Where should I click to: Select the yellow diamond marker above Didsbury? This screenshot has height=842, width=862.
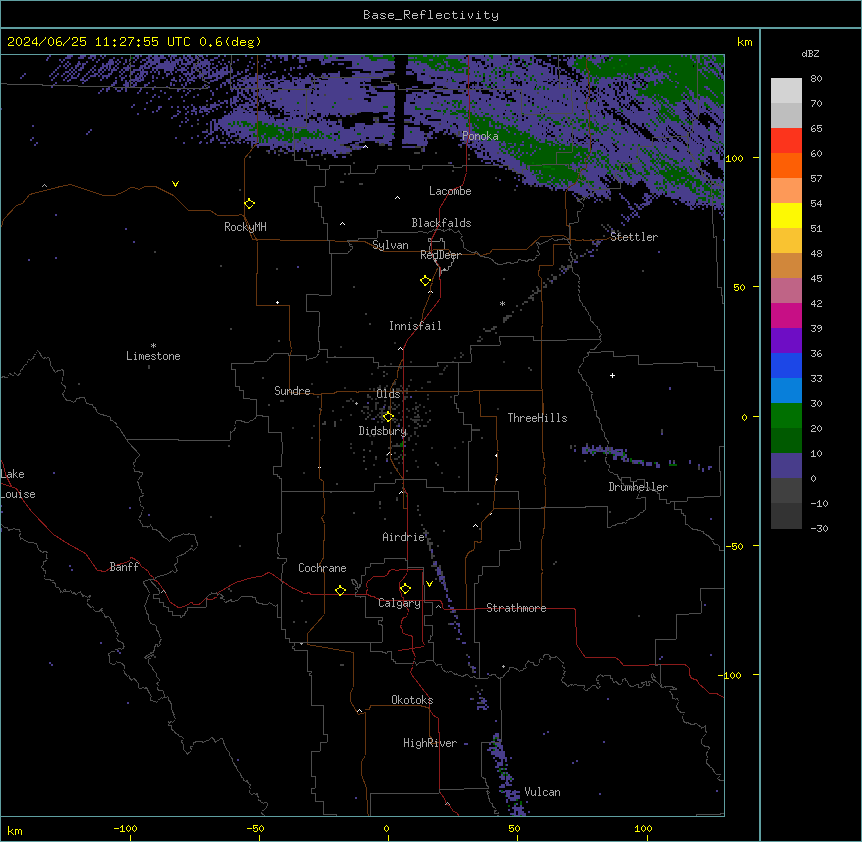[x=388, y=417]
